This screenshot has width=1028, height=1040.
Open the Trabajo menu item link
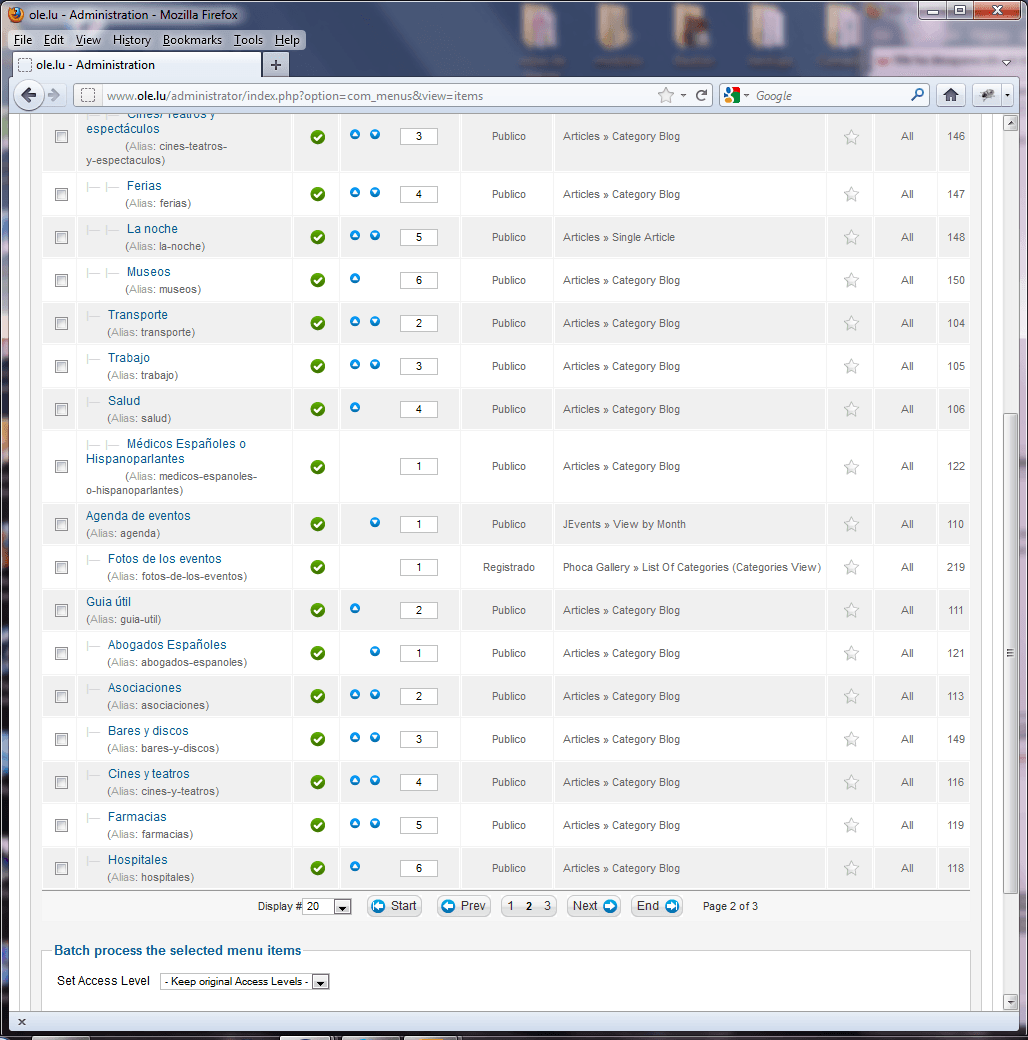pyautogui.click(x=129, y=358)
